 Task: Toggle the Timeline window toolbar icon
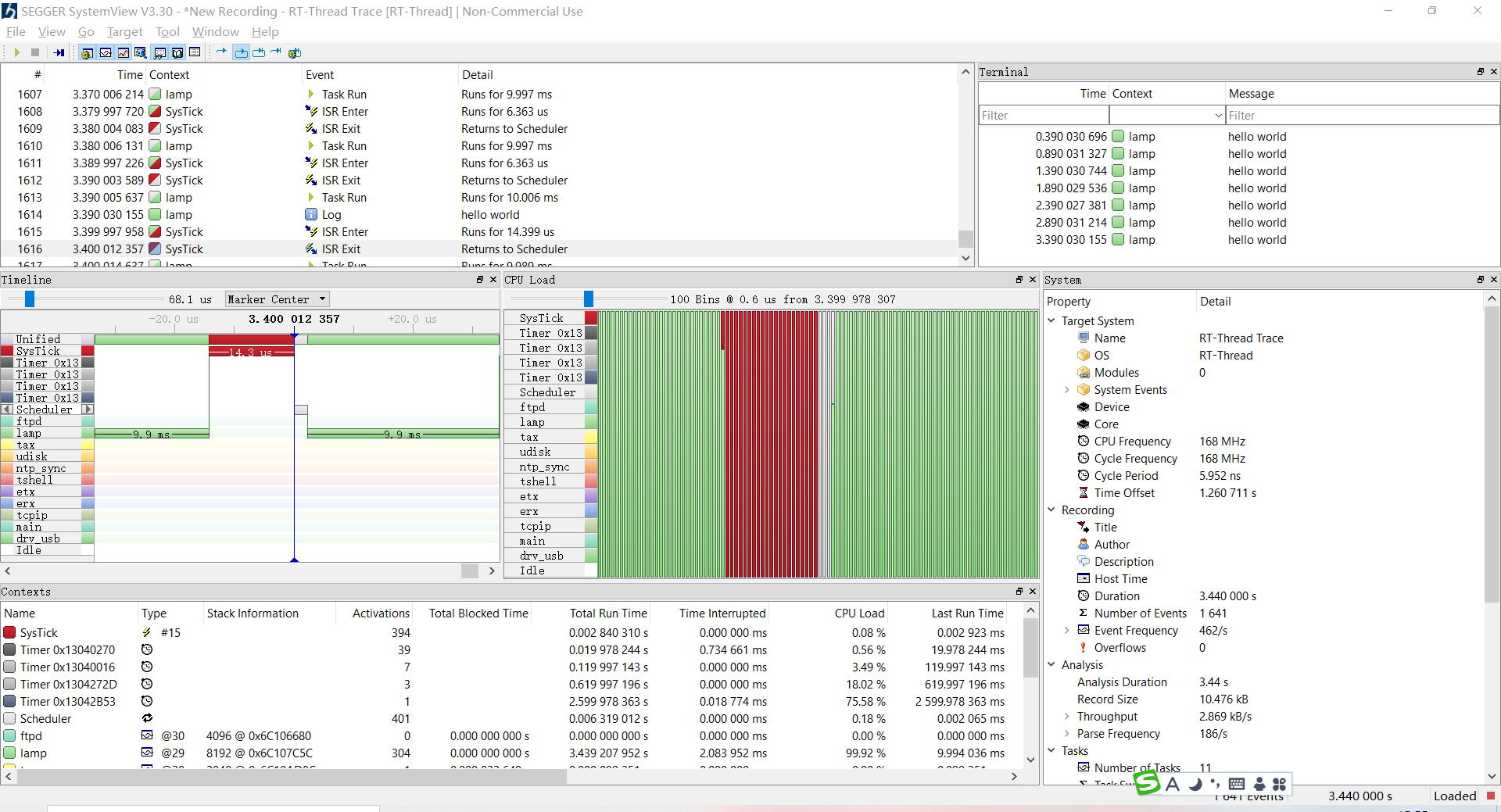pos(106,52)
